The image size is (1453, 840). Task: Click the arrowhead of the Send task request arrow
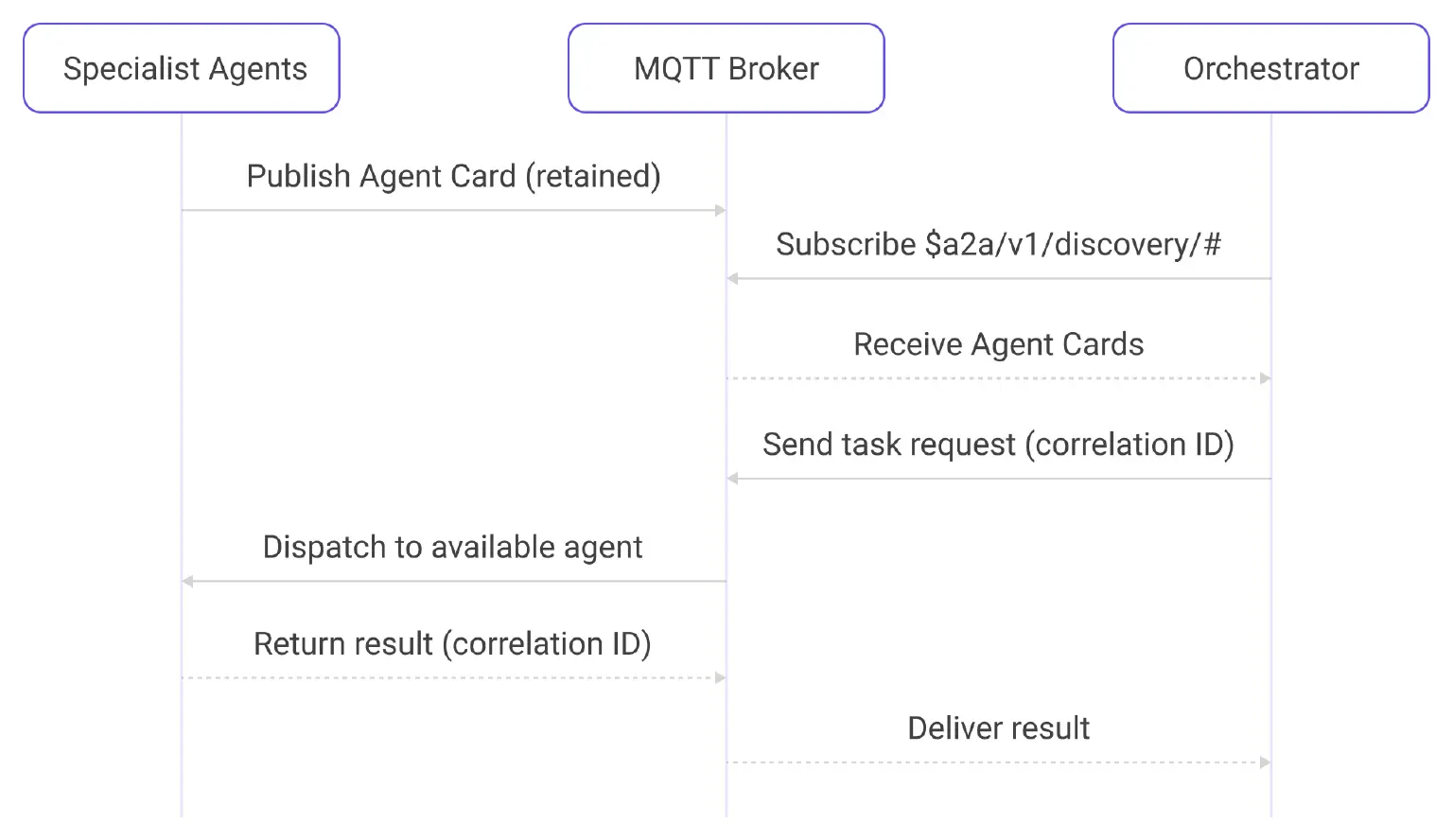coord(733,479)
